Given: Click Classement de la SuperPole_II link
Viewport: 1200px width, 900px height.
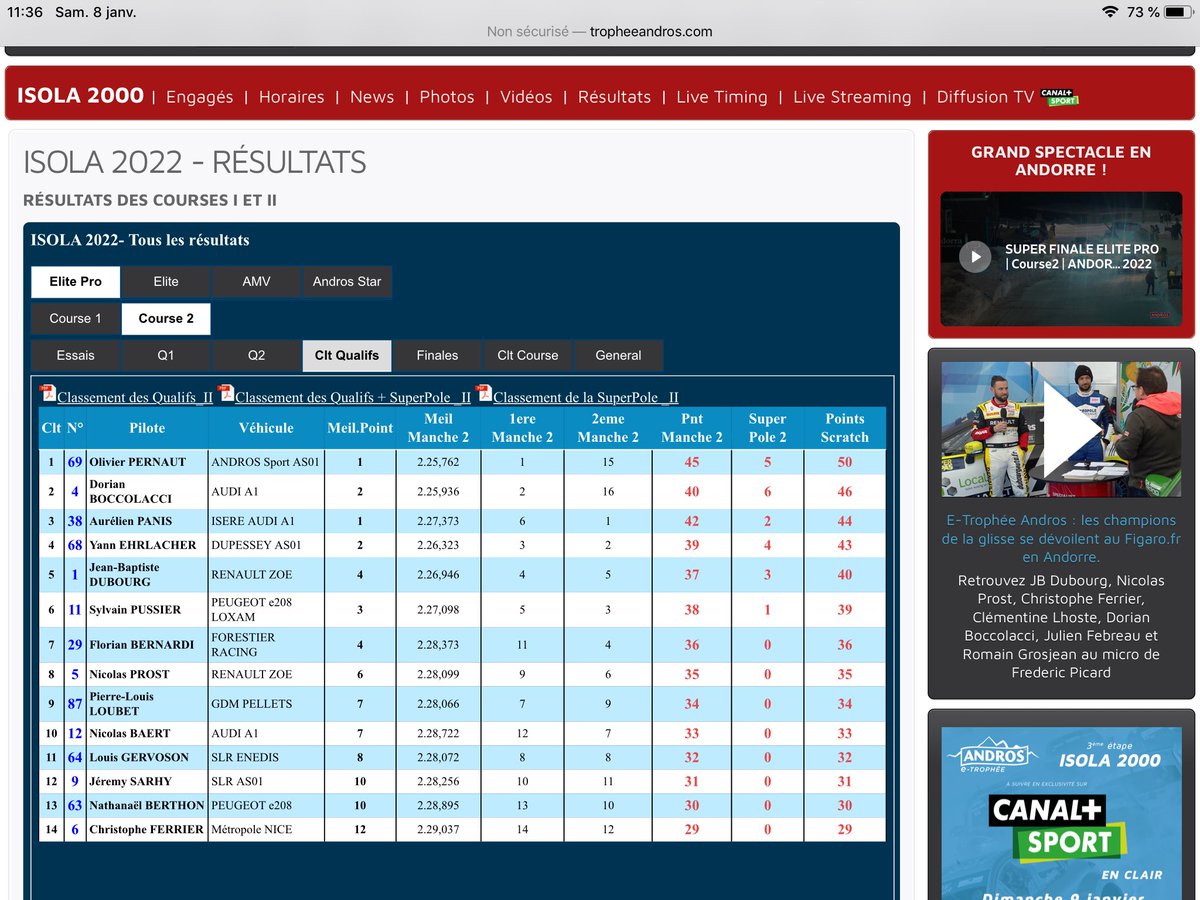Looking at the screenshot, I should point(586,397).
